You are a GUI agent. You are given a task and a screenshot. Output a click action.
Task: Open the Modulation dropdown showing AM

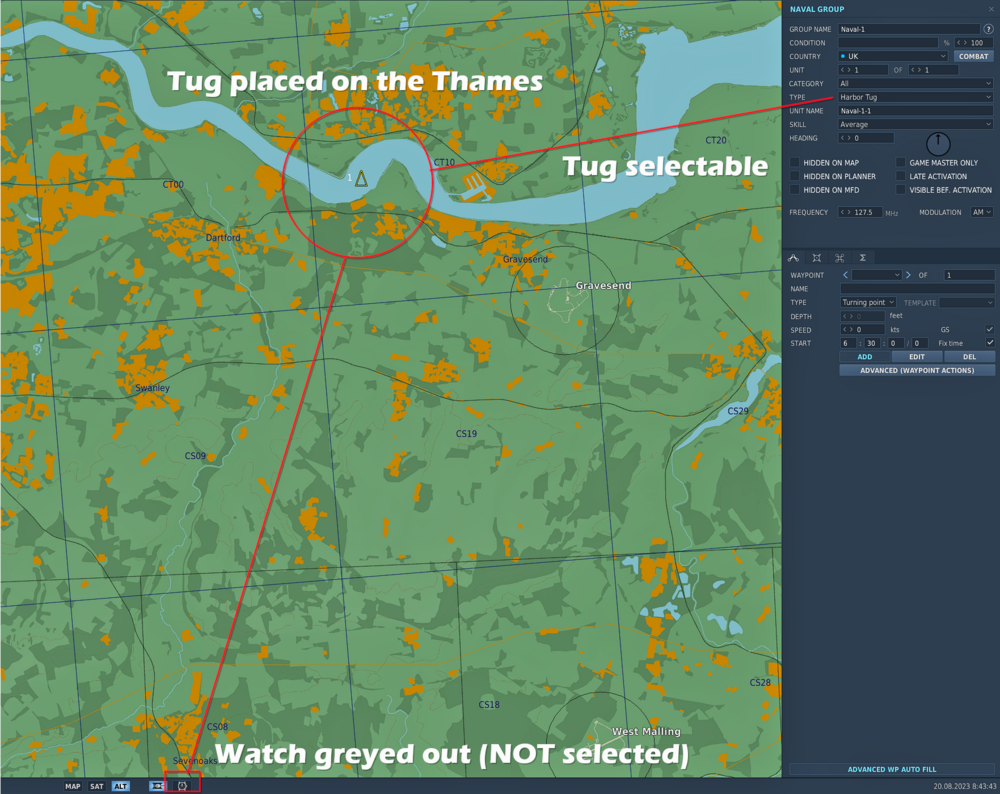click(x=981, y=212)
